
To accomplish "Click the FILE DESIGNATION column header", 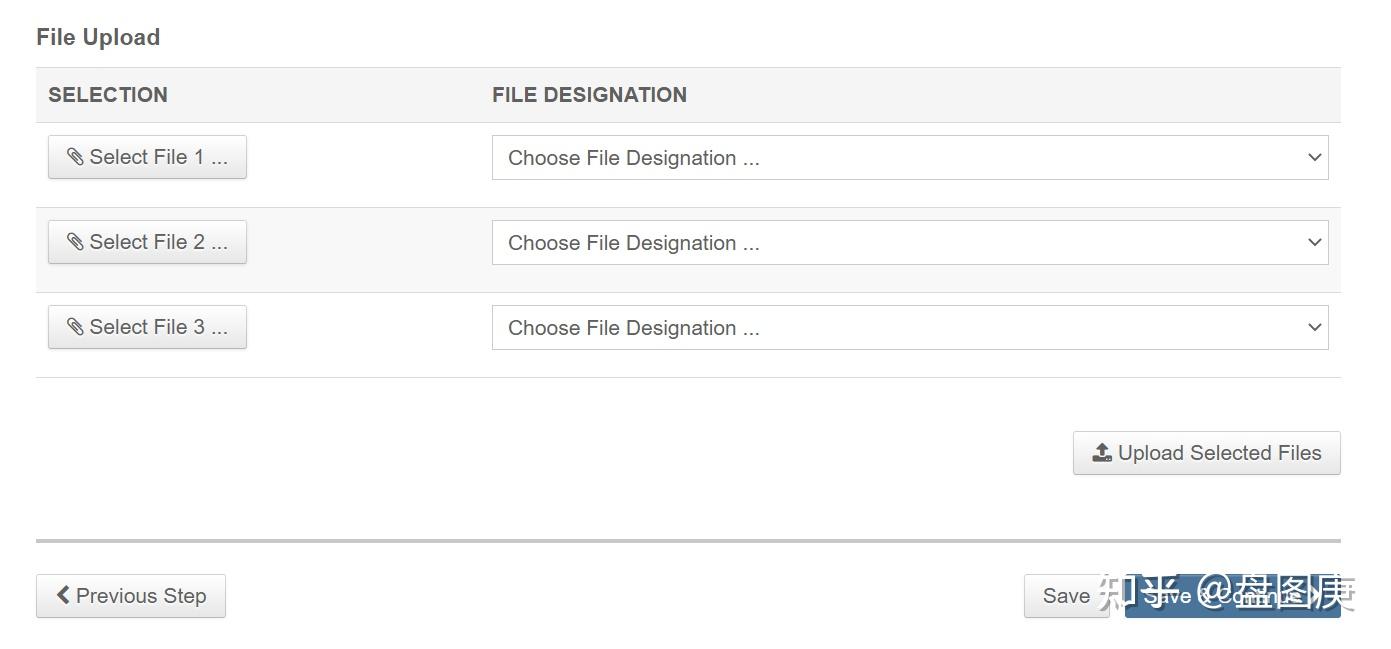I will [x=589, y=95].
